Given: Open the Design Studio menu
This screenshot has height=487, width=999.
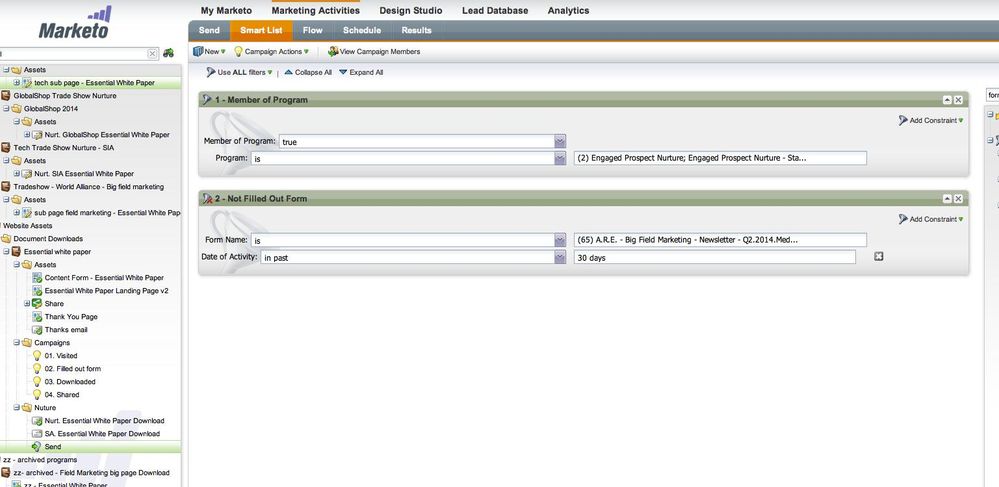Looking at the screenshot, I should [411, 10].
